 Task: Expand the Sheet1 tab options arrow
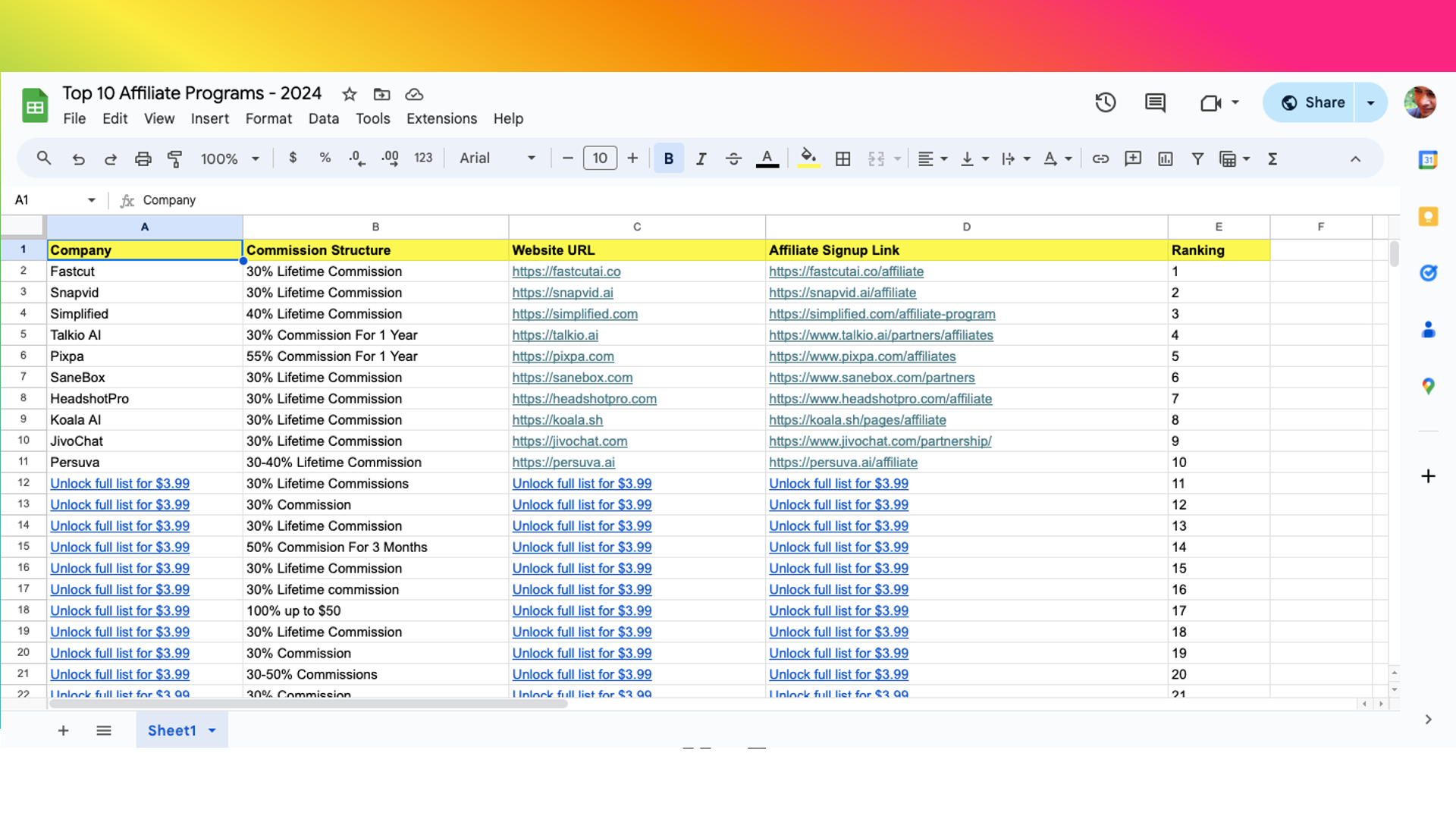tap(212, 730)
